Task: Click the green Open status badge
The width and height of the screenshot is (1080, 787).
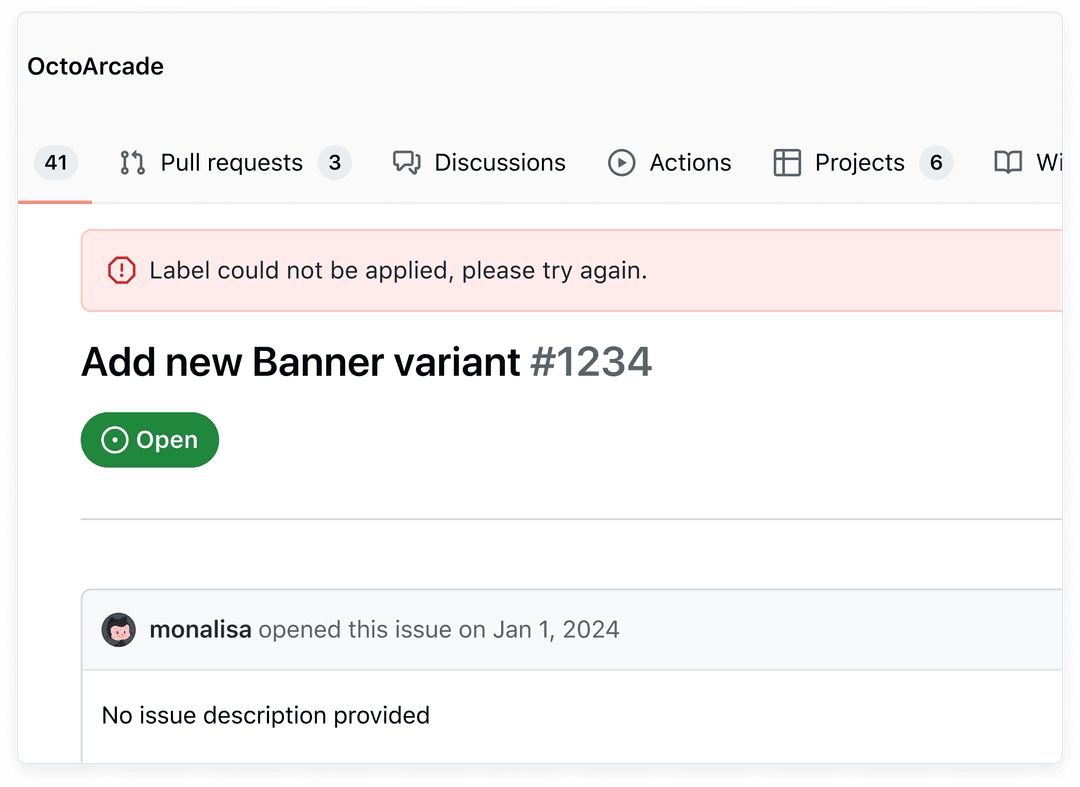Action: point(149,439)
